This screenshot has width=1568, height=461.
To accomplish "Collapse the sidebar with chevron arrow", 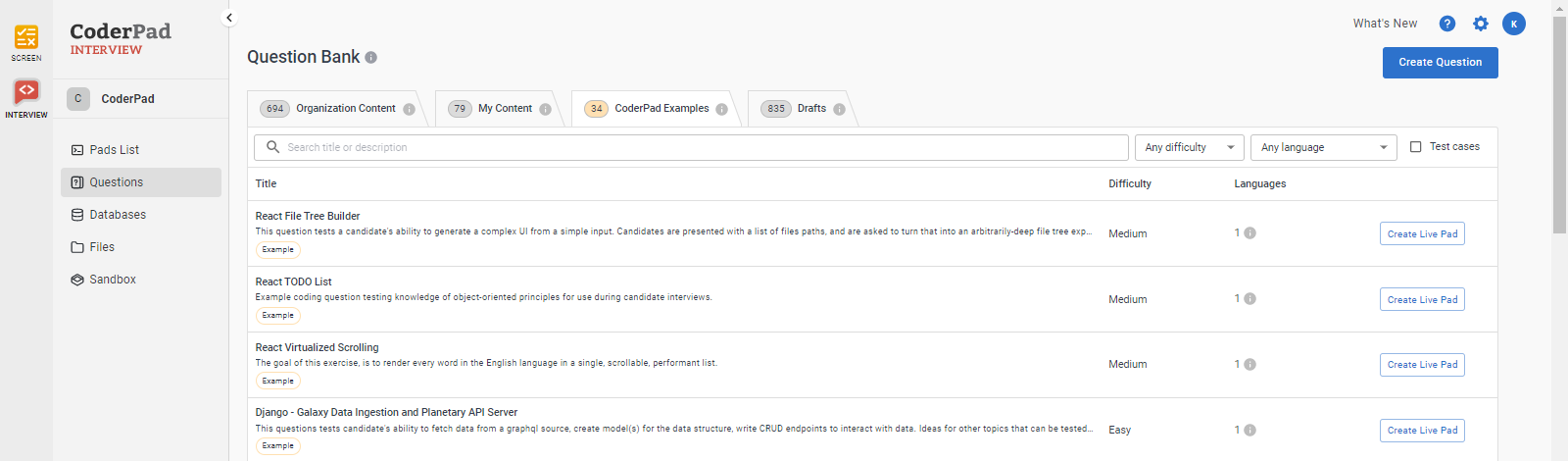I will (x=229, y=18).
